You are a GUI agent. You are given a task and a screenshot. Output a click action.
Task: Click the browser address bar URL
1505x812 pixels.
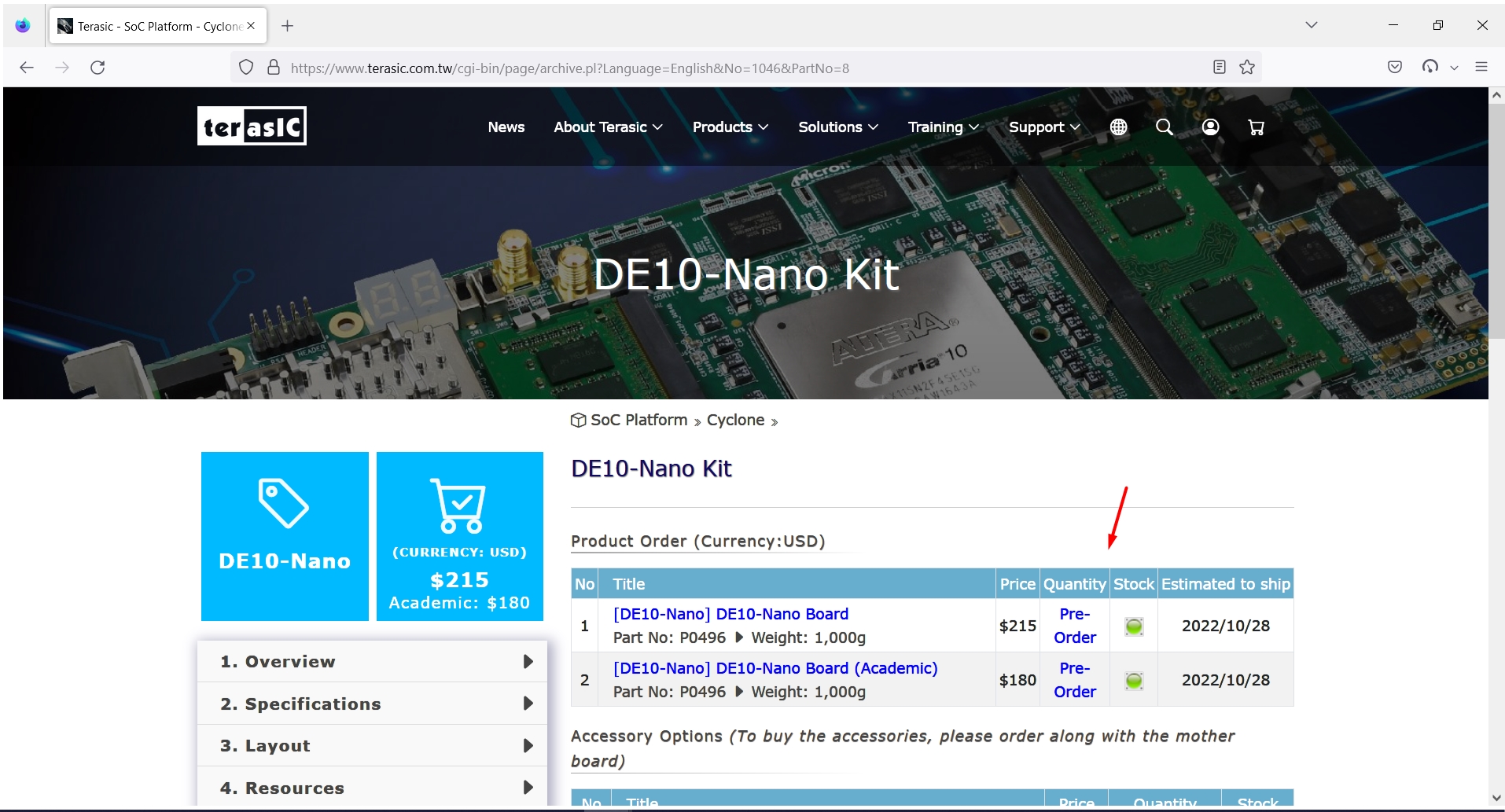coord(569,68)
